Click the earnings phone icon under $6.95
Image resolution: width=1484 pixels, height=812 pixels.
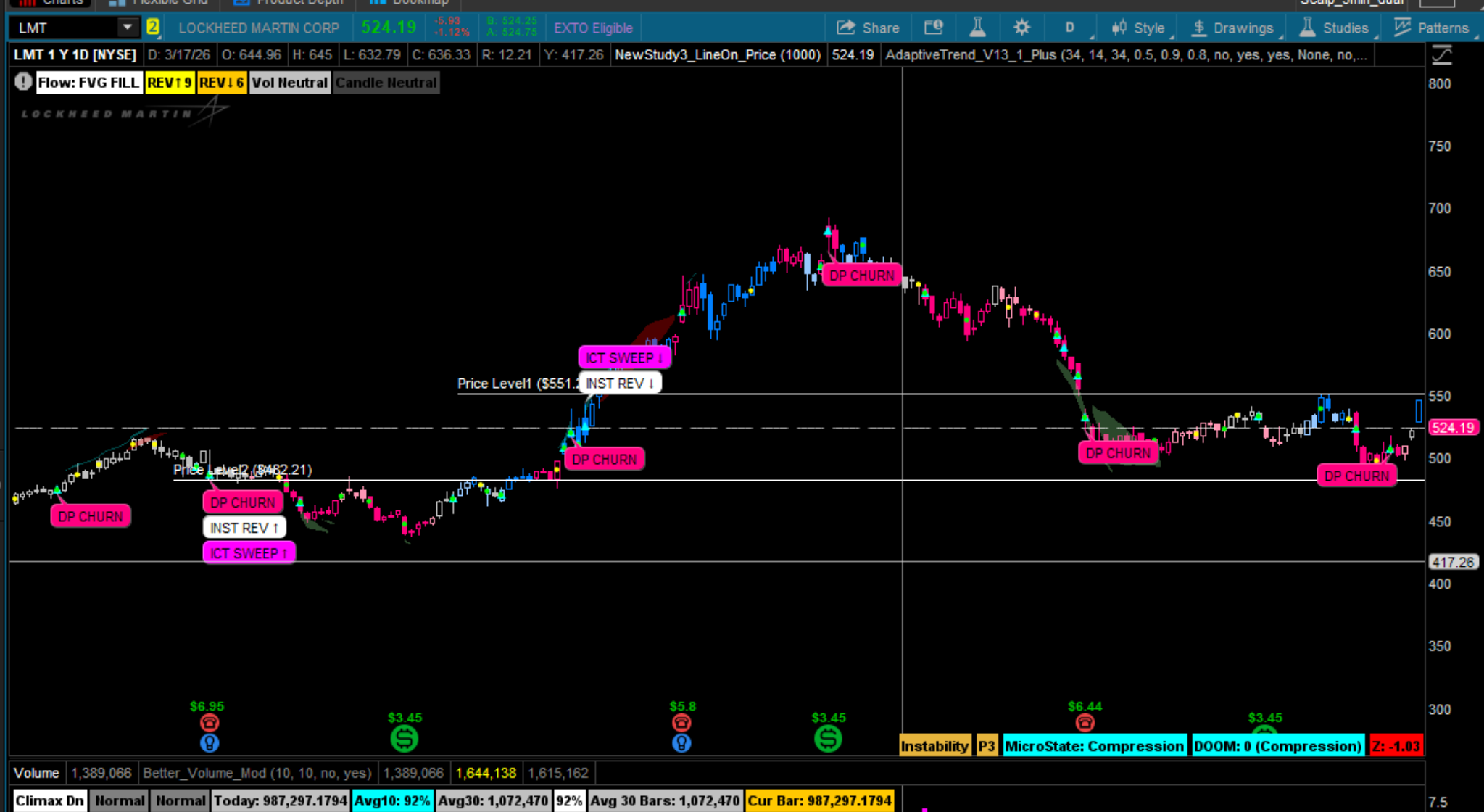point(209,722)
